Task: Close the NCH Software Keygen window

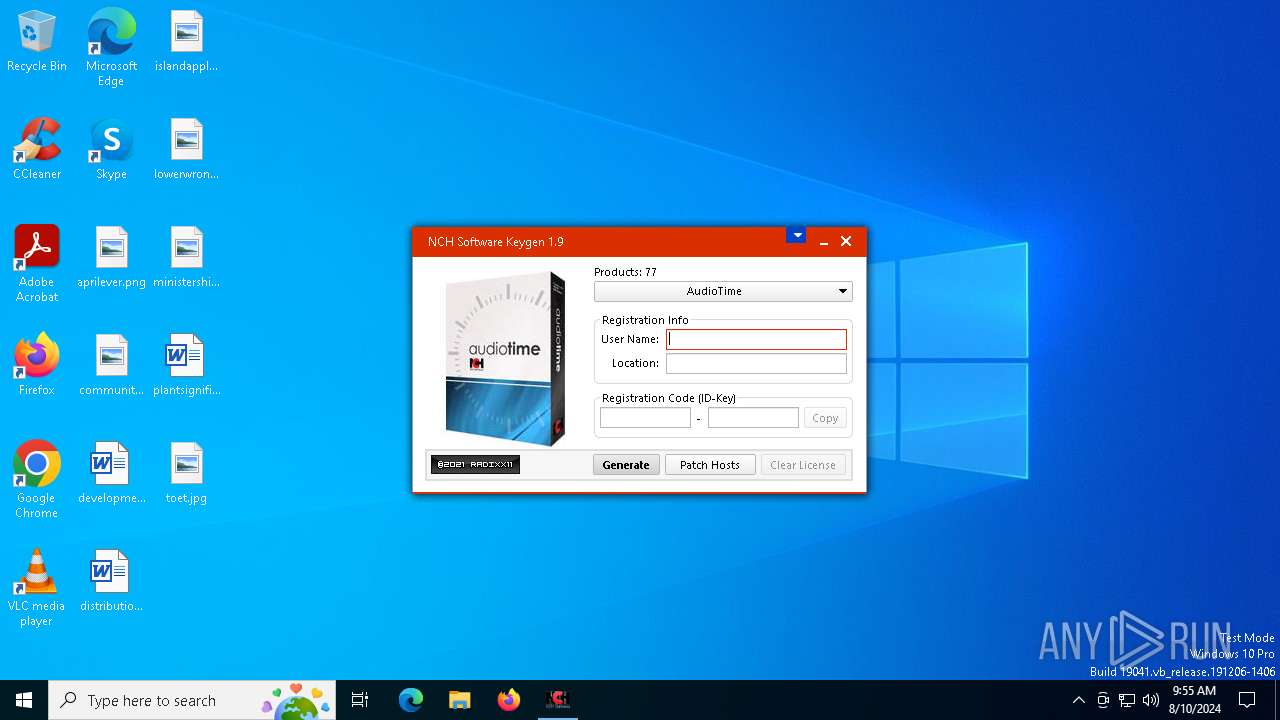Action: pos(846,241)
